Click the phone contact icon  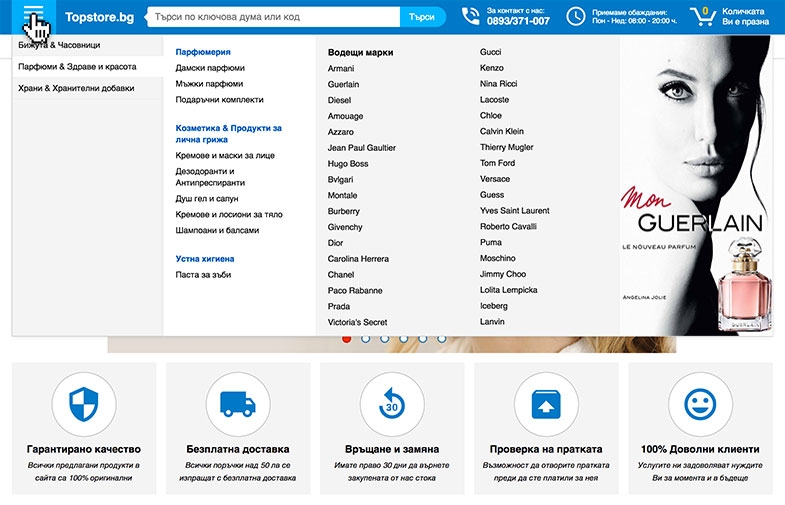(470, 17)
